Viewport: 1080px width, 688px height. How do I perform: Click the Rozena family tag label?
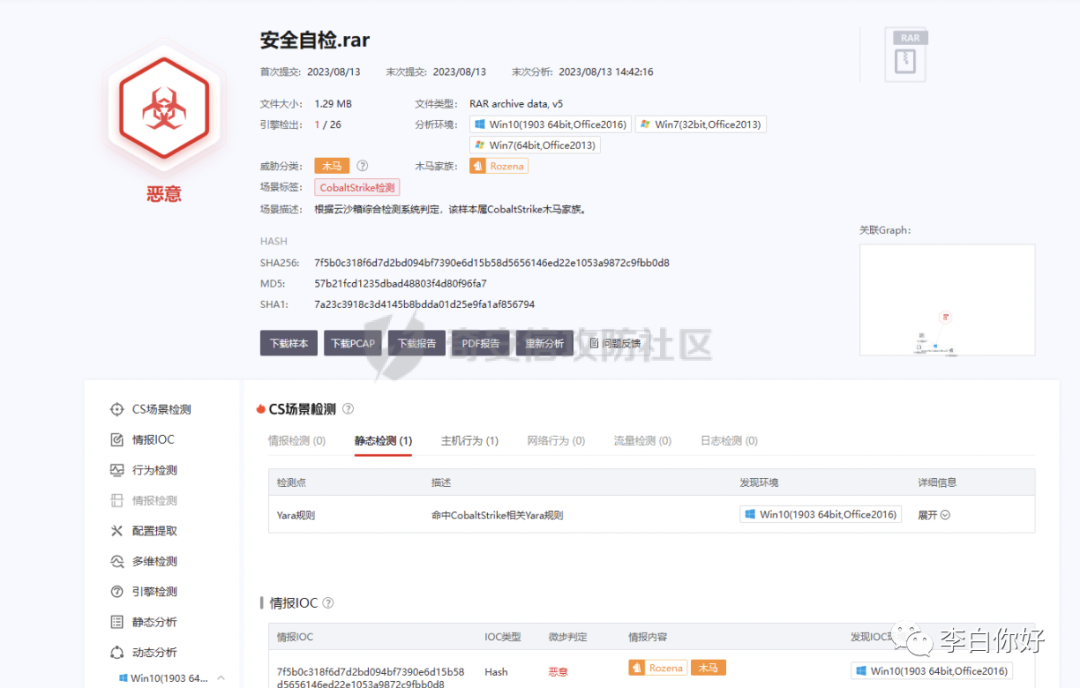click(507, 166)
